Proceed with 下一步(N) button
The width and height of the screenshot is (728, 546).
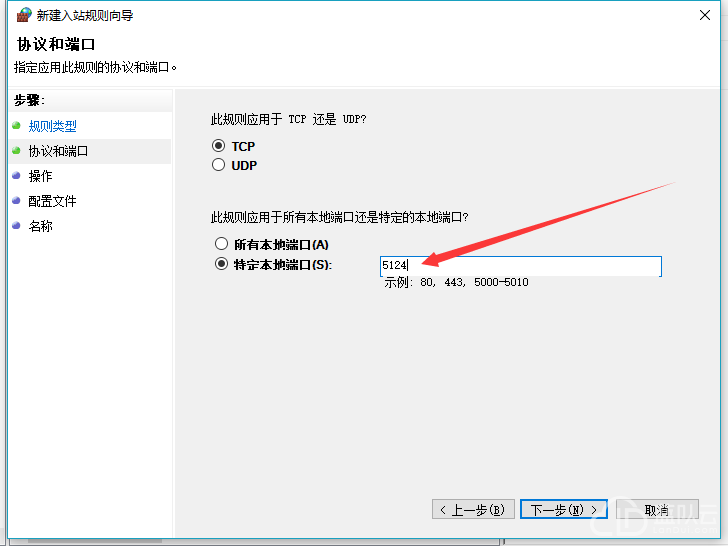564,510
